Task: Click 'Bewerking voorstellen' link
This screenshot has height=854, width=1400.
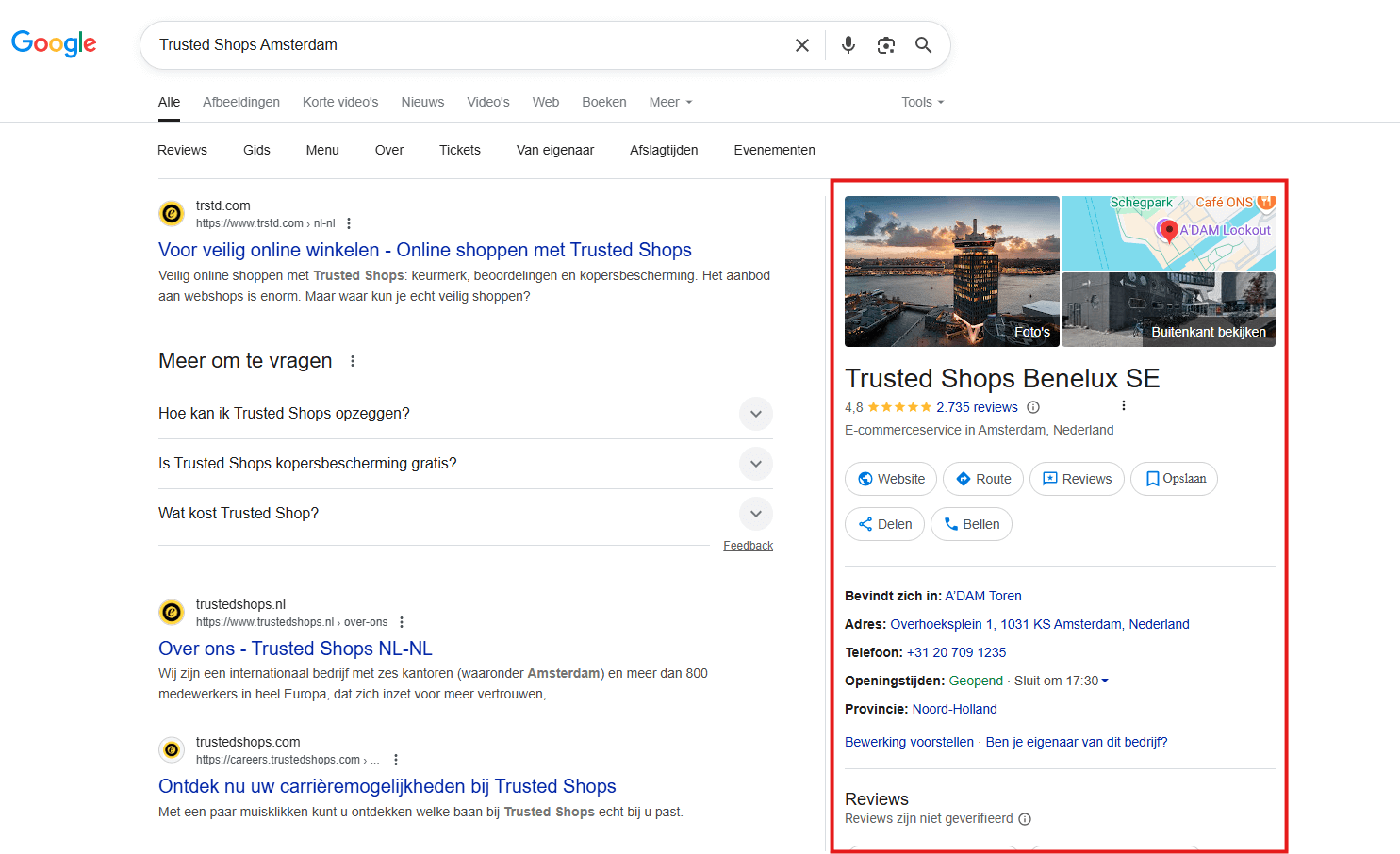Action: click(x=909, y=742)
